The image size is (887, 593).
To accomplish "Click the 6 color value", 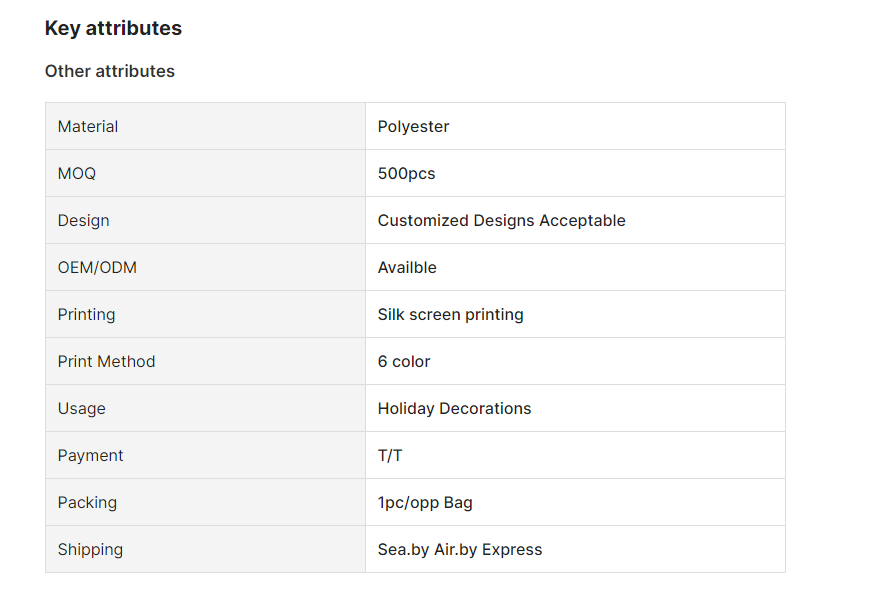I will coord(404,362).
